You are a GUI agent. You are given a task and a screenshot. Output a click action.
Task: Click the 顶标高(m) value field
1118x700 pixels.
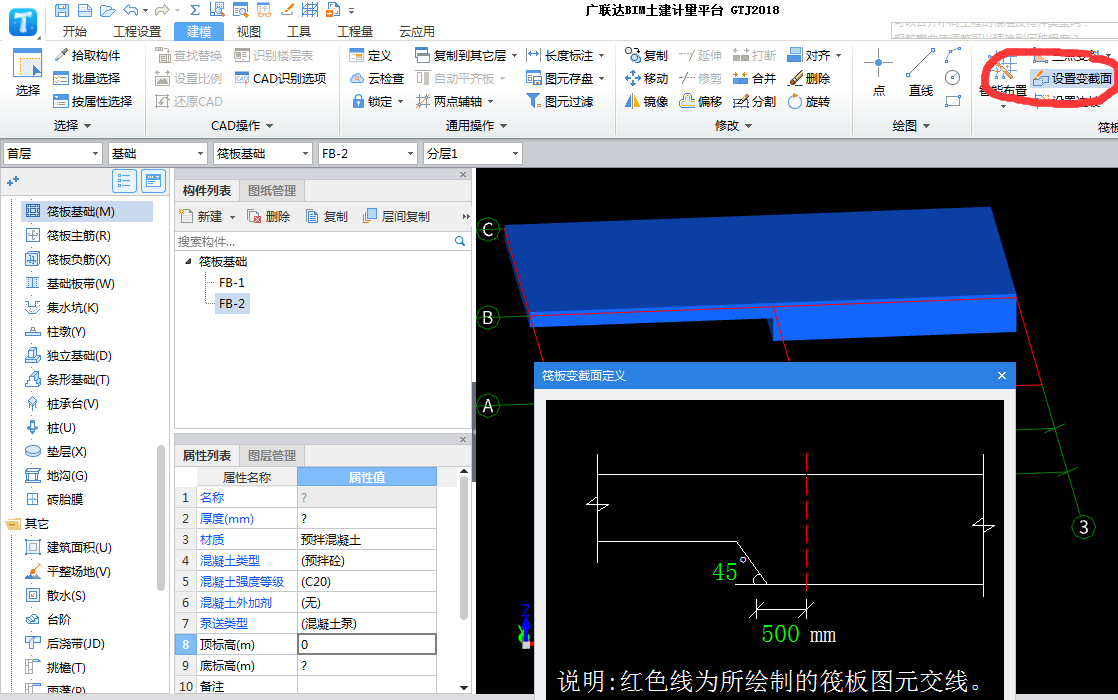(366, 644)
